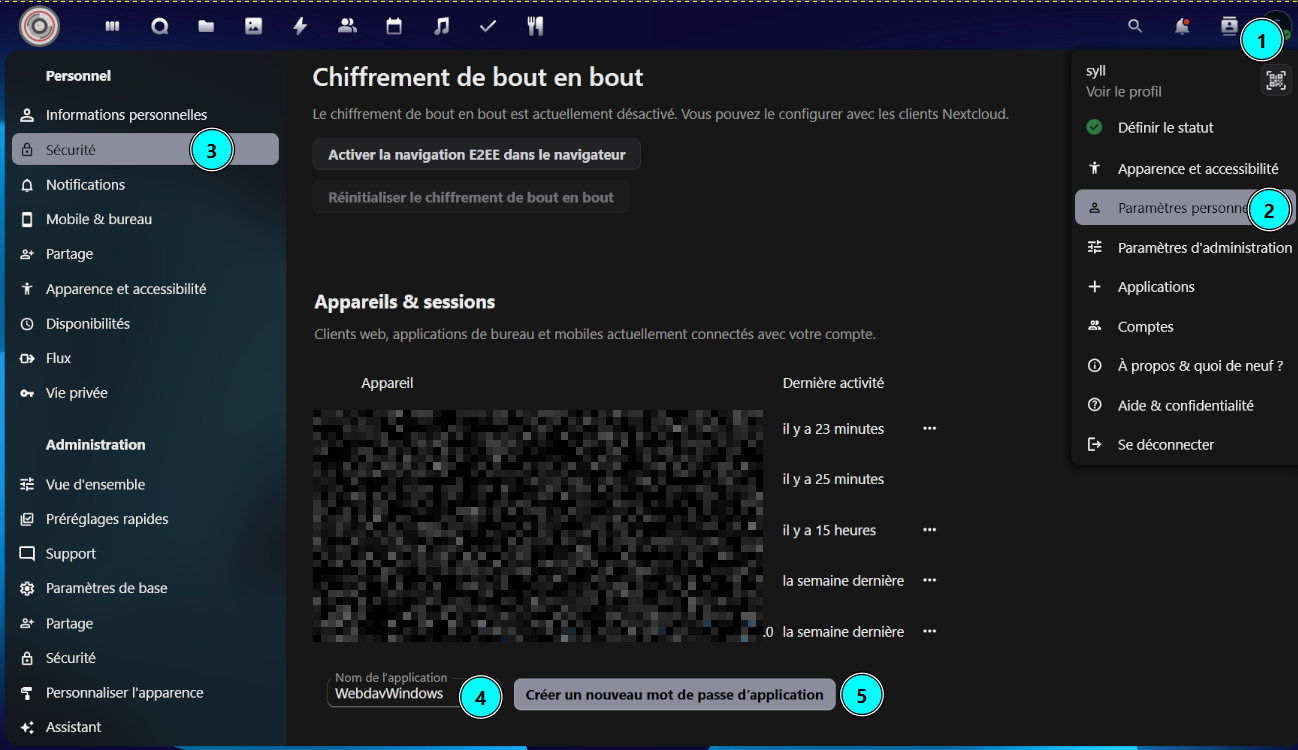Open the Music app note icon
The image size is (1298, 750).
coord(441,27)
